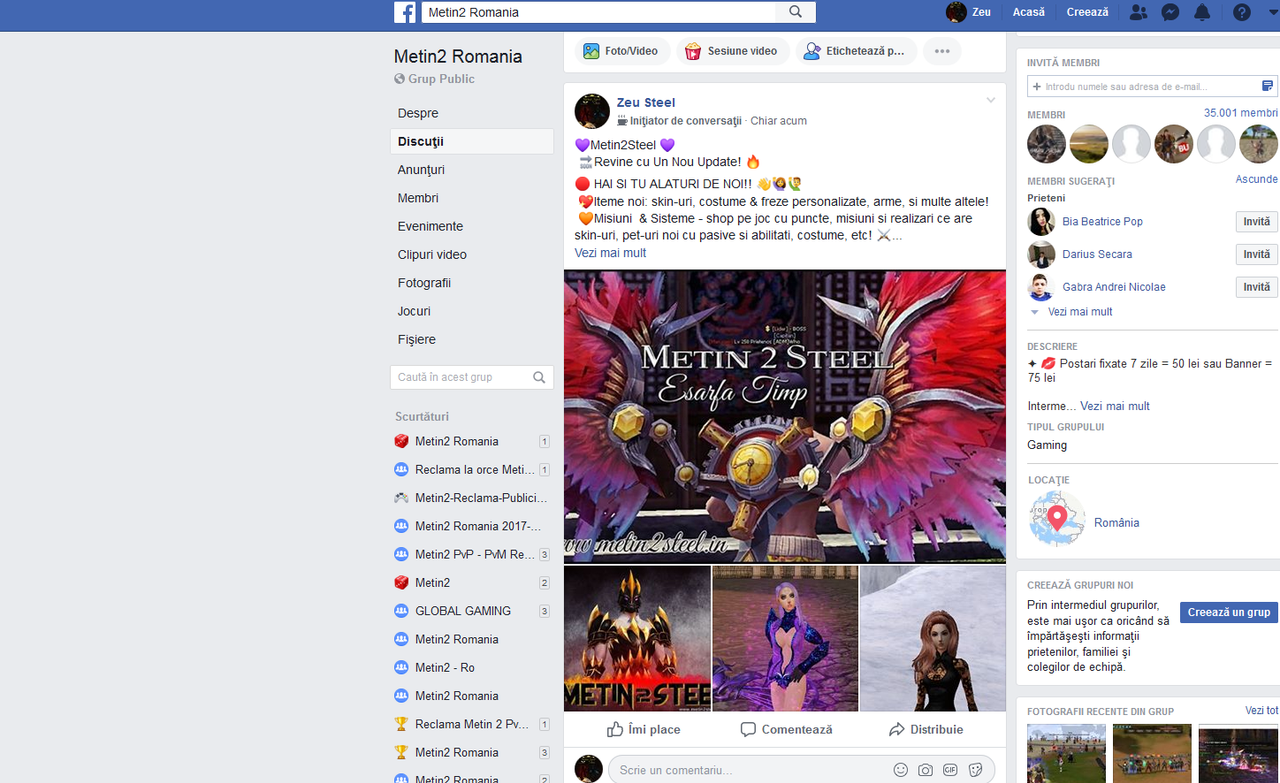Start a post with Foto/Video
This screenshot has width=1280, height=783.
(x=621, y=49)
